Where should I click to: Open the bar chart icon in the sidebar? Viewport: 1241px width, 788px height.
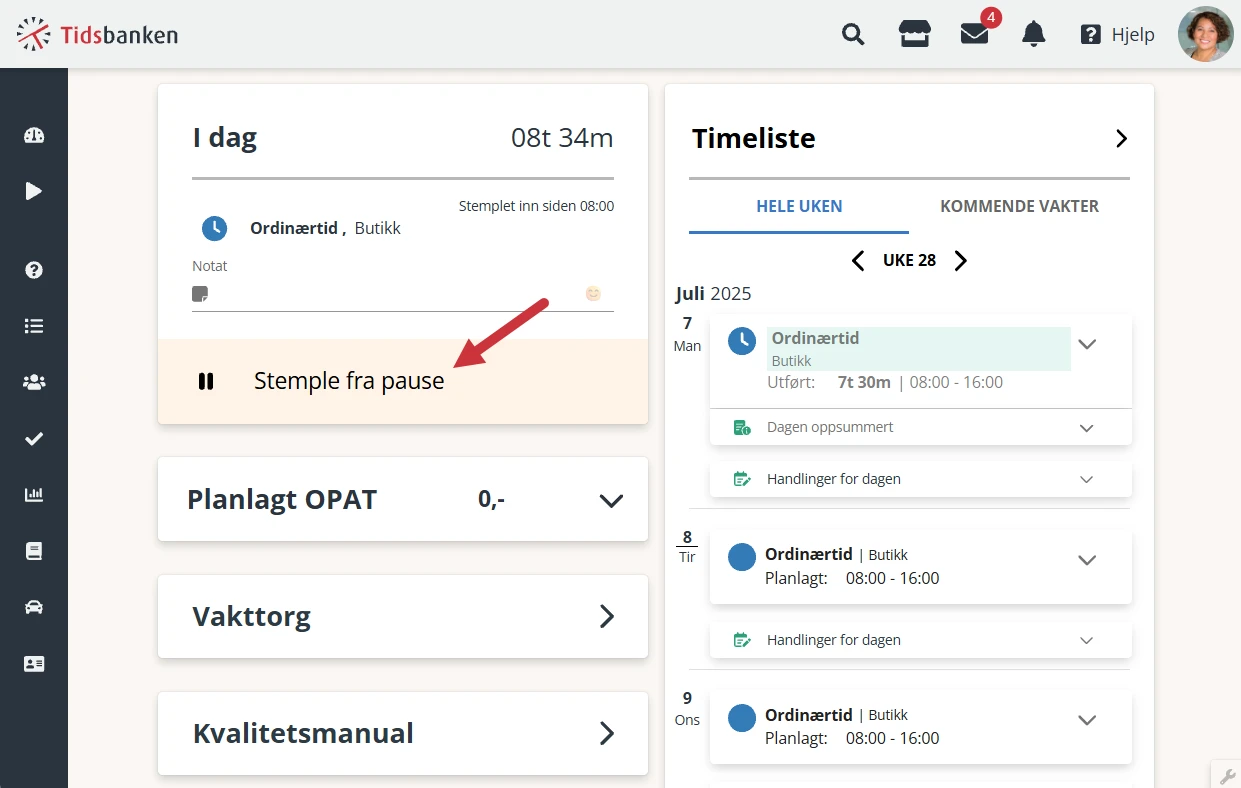click(x=34, y=494)
